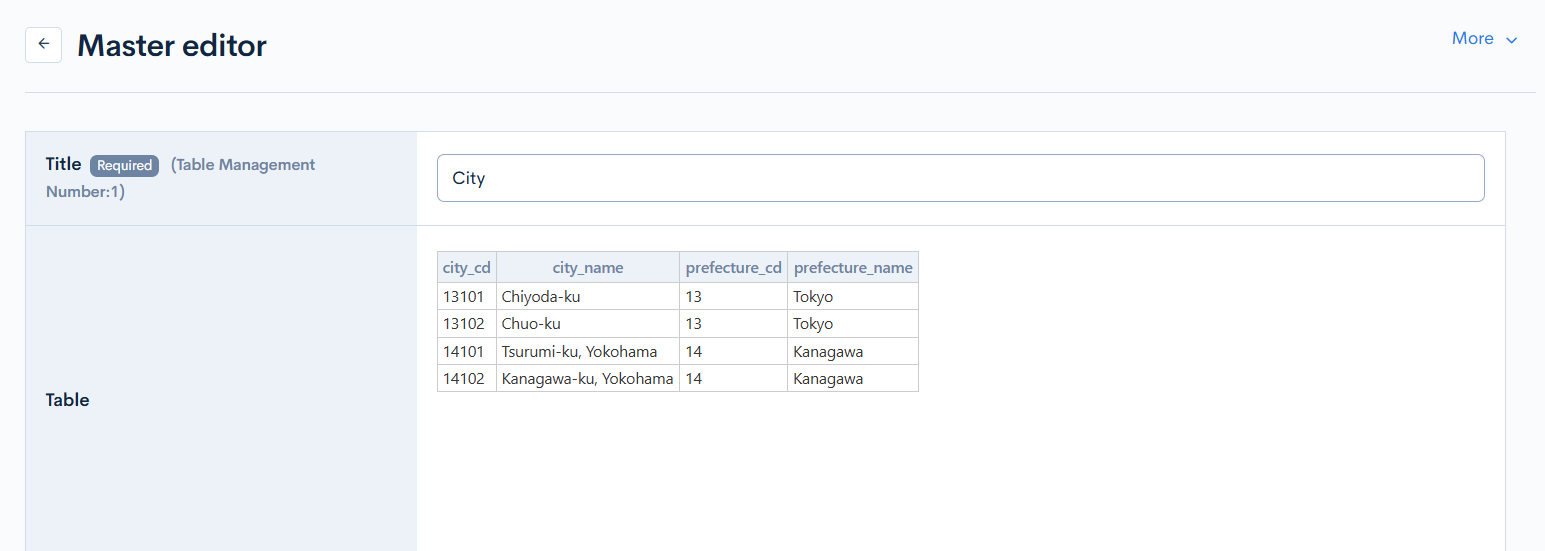Screen dimensions: 1545x551
Task: Select the prefecture_name column header
Action: click(x=853, y=268)
